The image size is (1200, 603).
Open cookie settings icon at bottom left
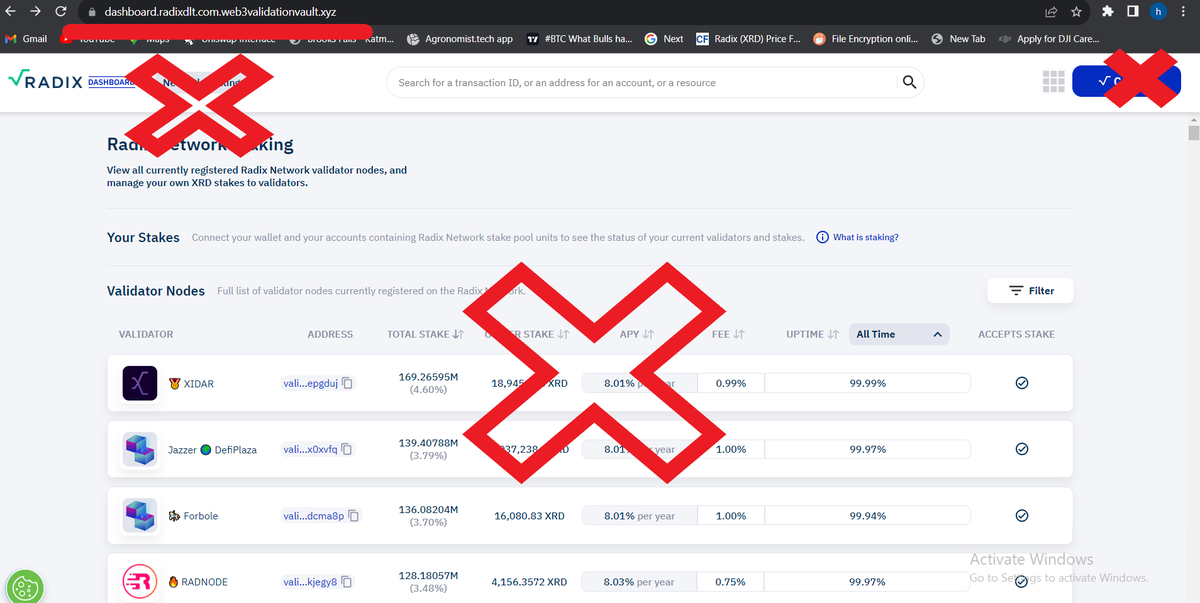click(x=25, y=587)
